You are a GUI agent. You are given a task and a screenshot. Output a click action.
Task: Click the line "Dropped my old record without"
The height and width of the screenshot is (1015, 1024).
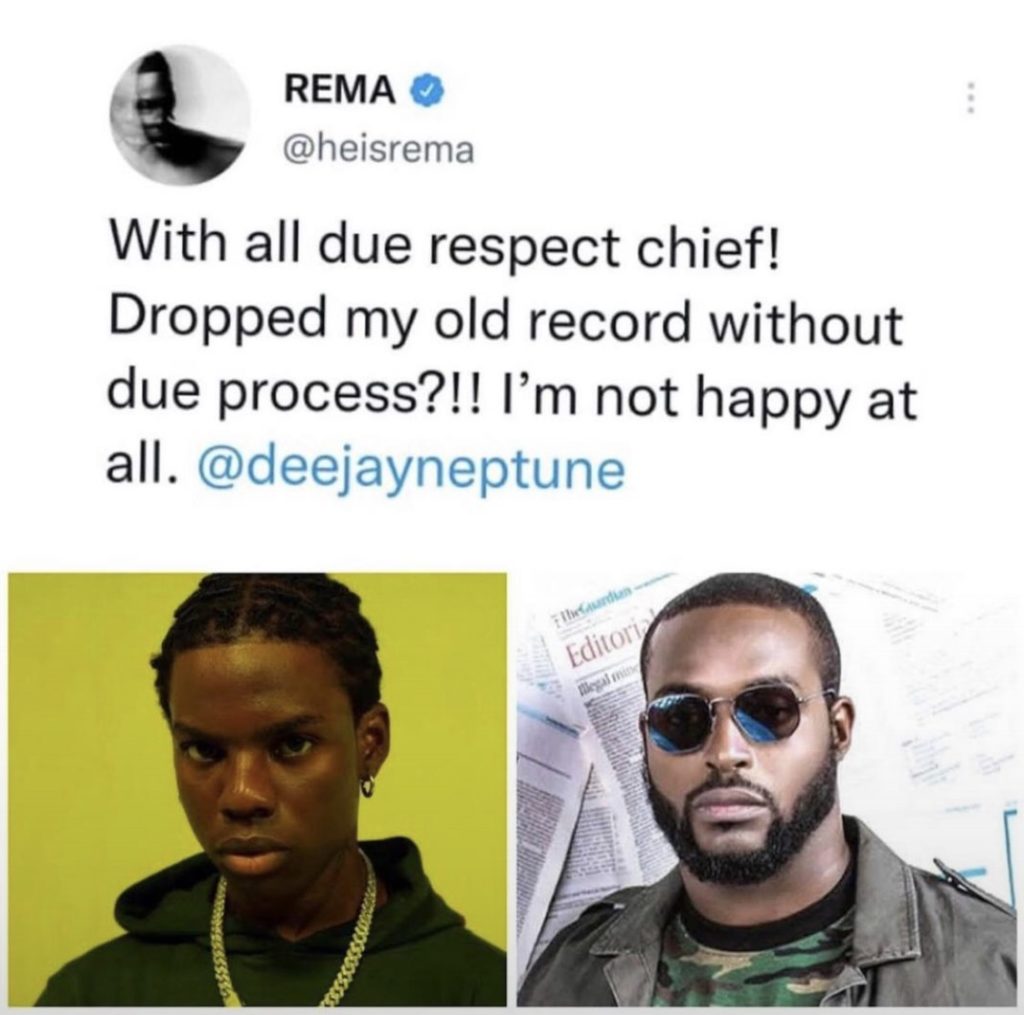pos(505,325)
